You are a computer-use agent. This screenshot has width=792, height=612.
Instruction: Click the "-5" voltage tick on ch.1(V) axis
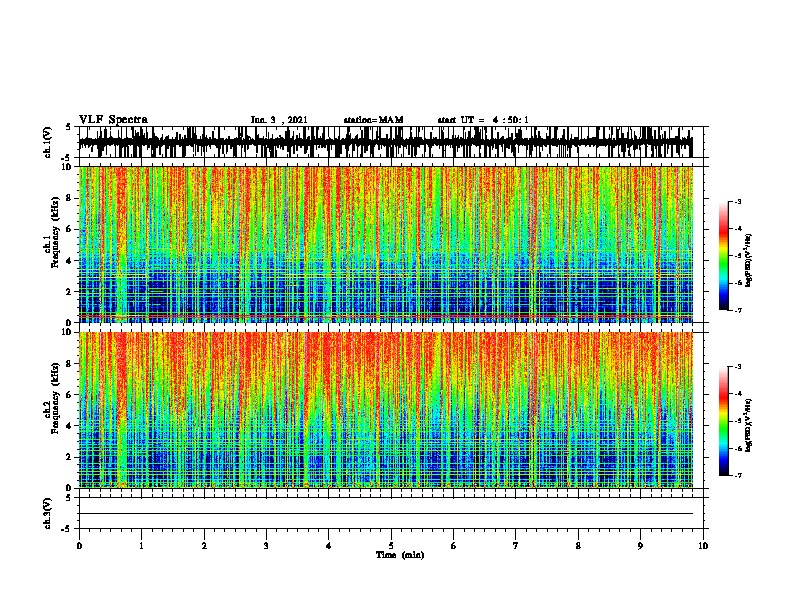coord(67,158)
